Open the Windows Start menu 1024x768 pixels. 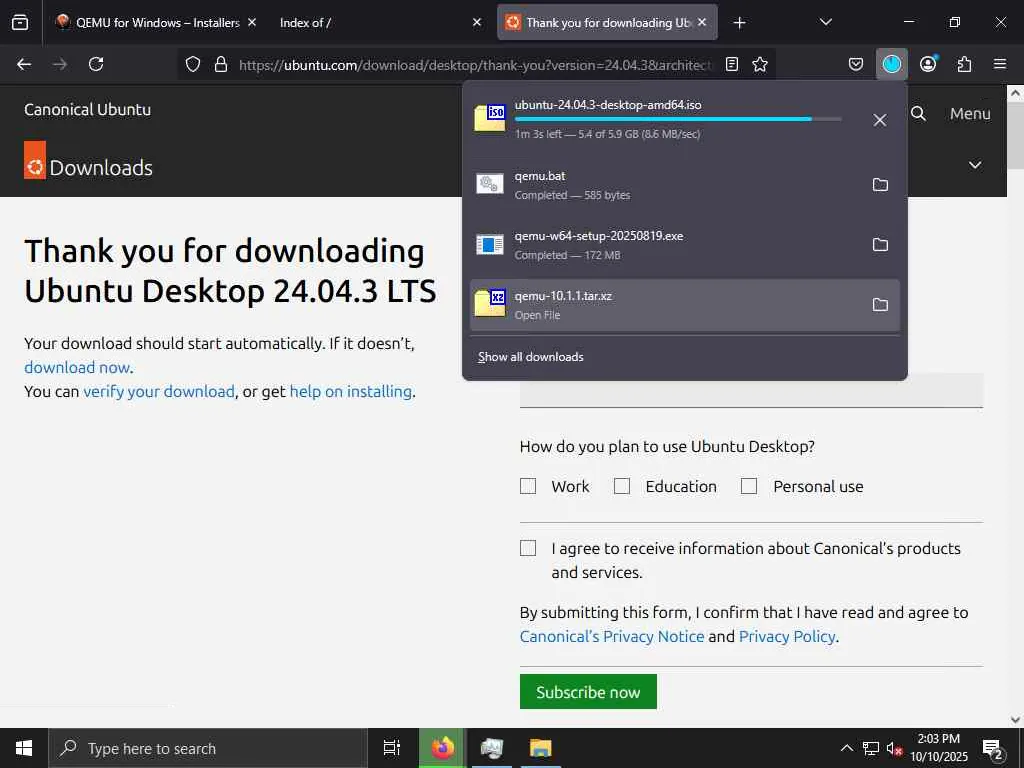(x=24, y=748)
